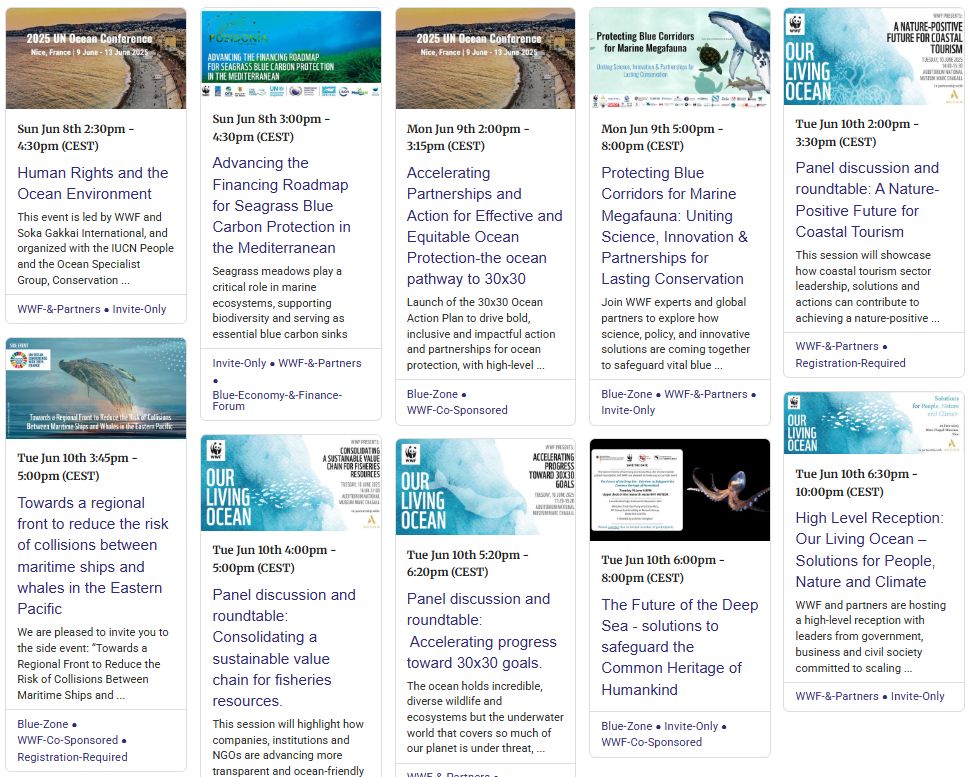Click Registration-Required tag on Coastal Tourism card
This screenshot has height=777, width=973.
pos(850,363)
